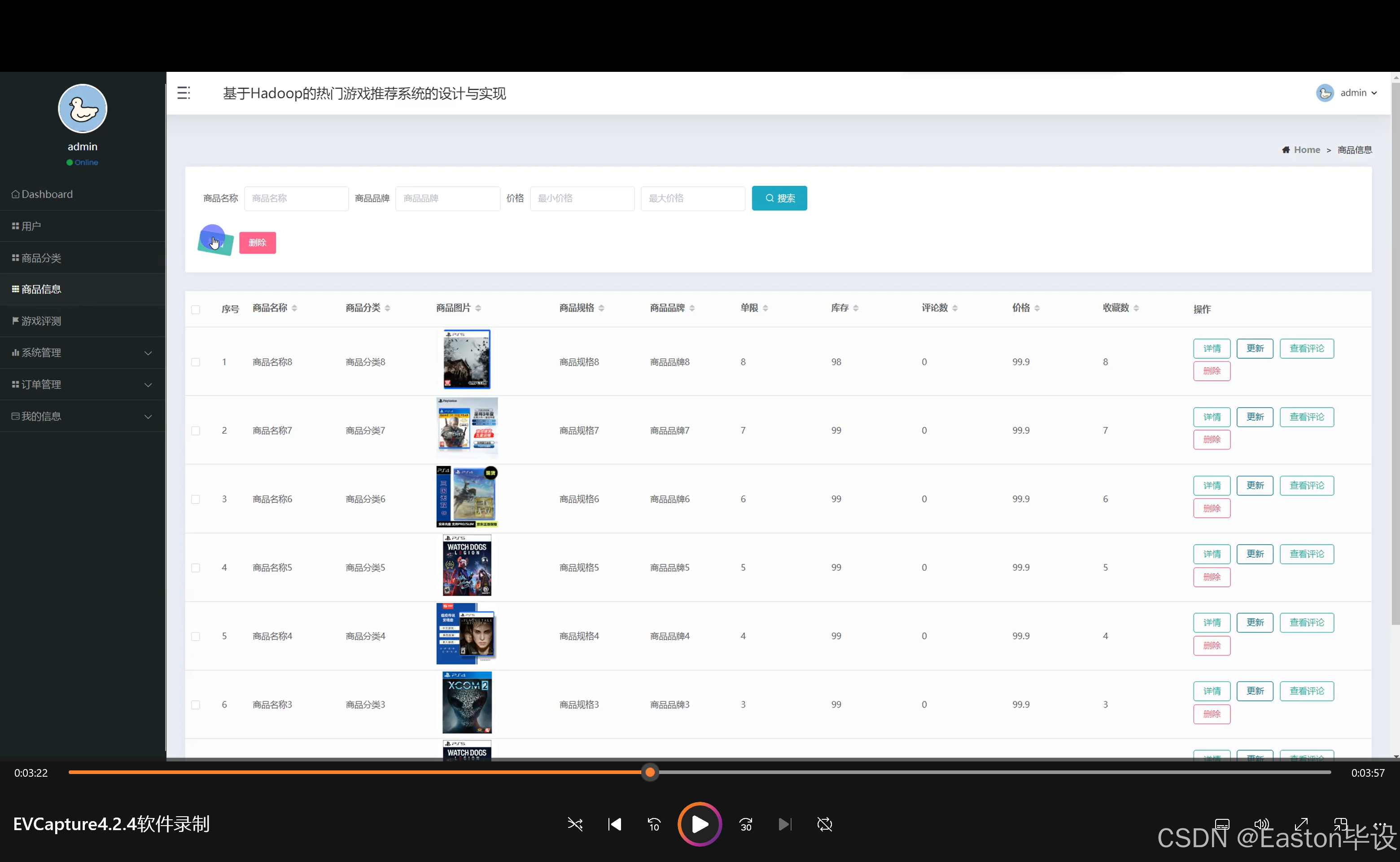The width and height of the screenshot is (1400, 862).
Task: Click the blue 搜索 search button
Action: (779, 198)
